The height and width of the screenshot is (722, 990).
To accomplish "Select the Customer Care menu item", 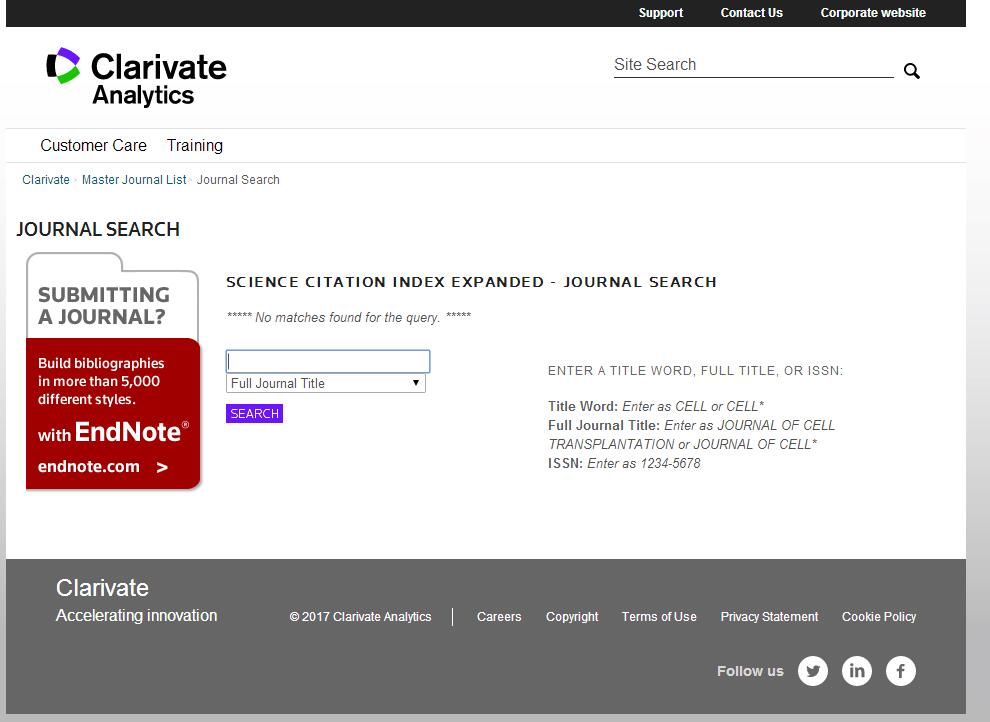I will pyautogui.click(x=93, y=145).
